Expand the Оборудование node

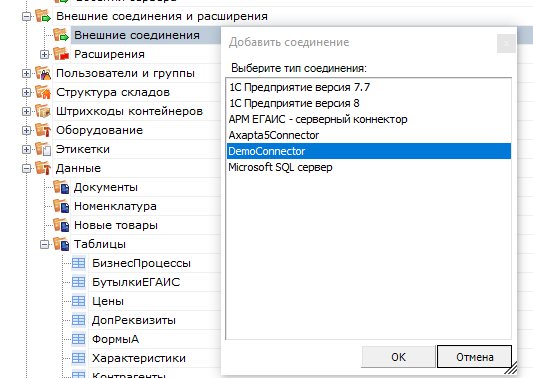click(x=26, y=131)
